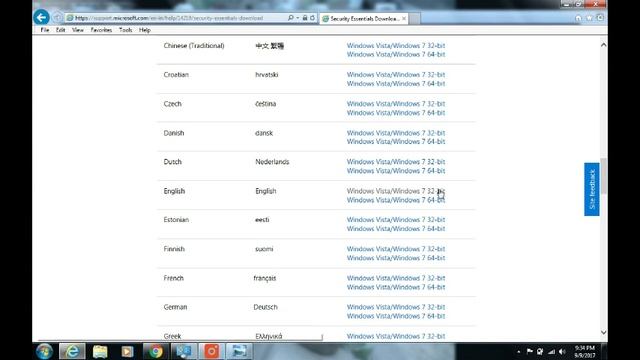Image resolution: width=640 pixels, height=360 pixels.
Task: Click the URL address field
Action: point(176,18)
